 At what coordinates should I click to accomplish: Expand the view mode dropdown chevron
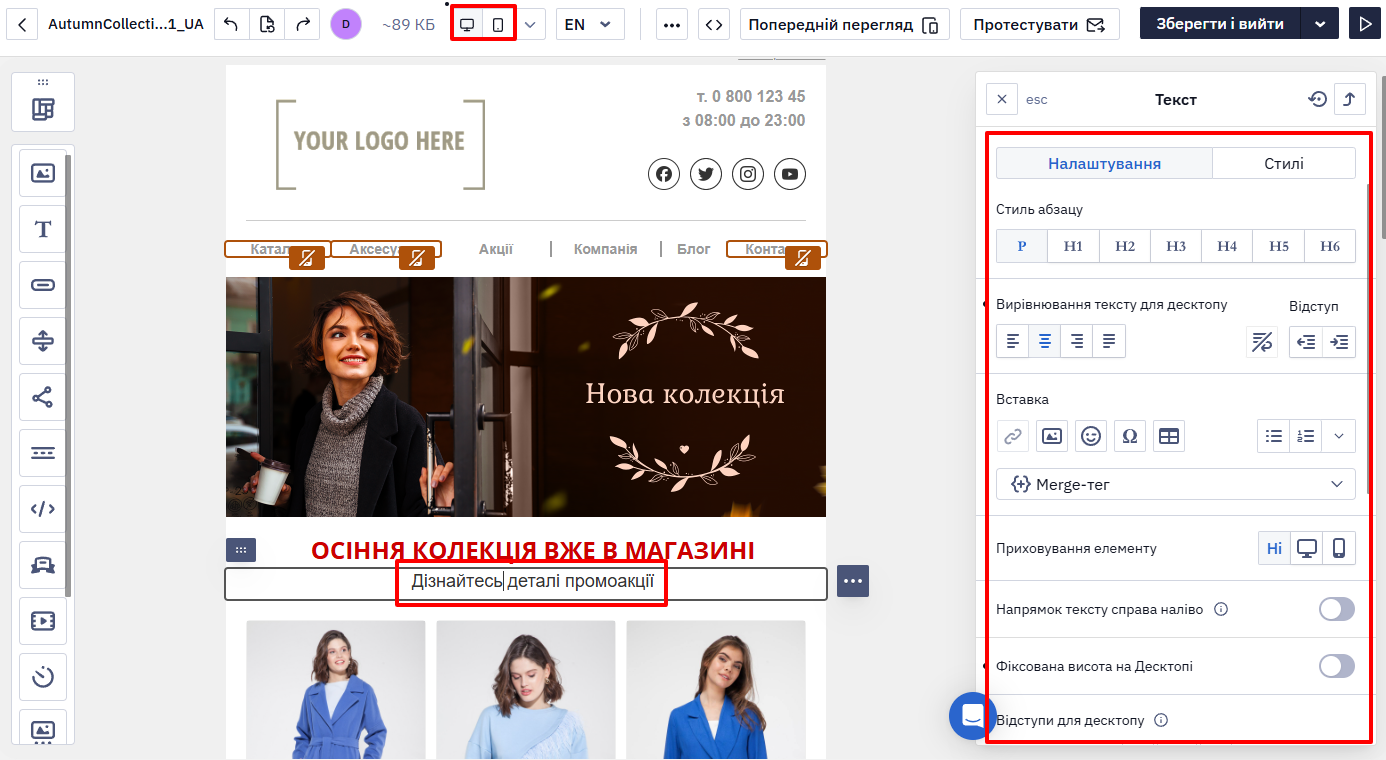pos(531,24)
